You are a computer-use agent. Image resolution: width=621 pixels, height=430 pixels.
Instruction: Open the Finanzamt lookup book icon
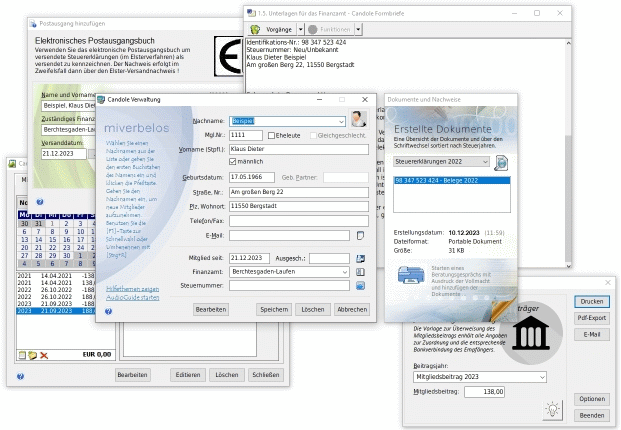pos(360,271)
